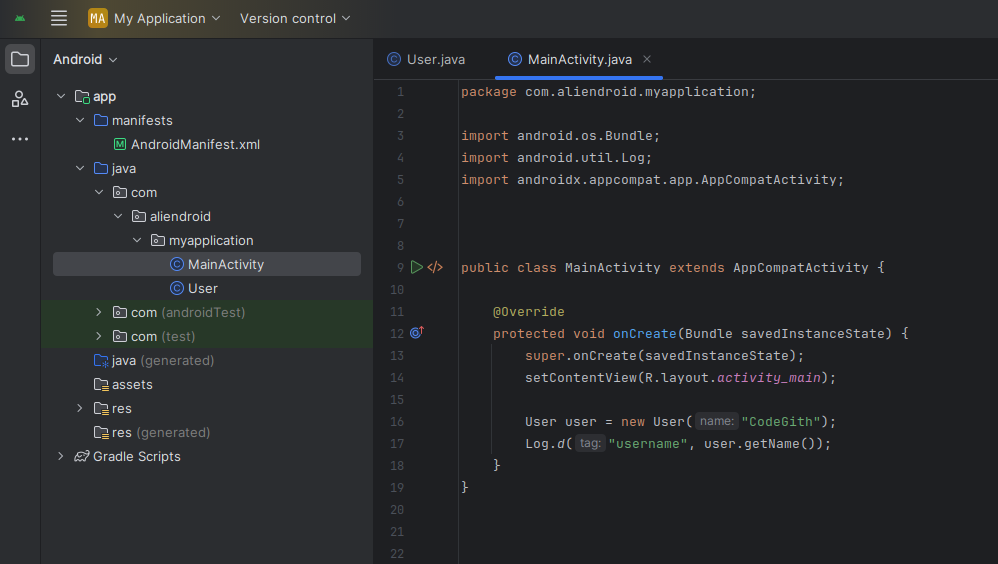Click the app module folder icon
The width and height of the screenshot is (998, 564).
coord(82,97)
